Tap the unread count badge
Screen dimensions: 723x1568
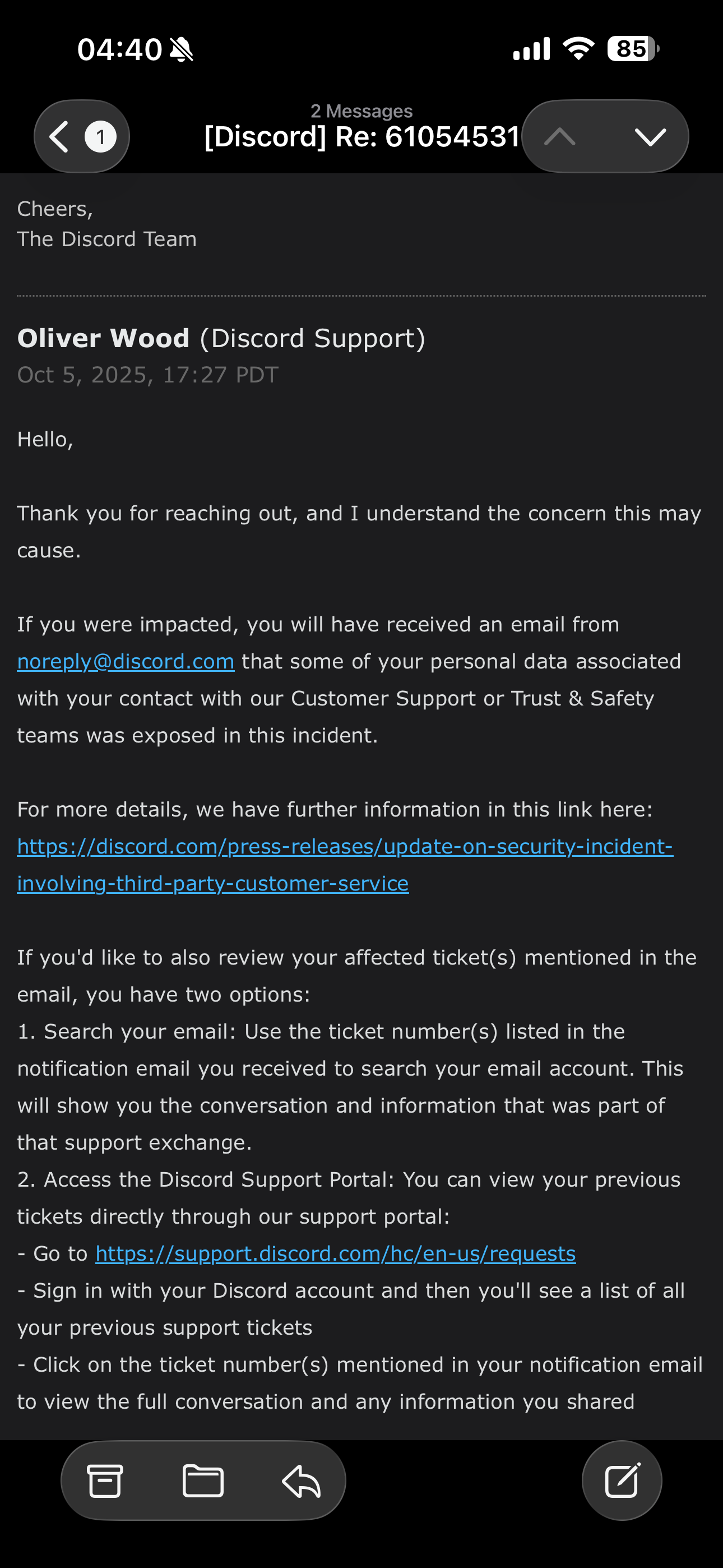100,136
